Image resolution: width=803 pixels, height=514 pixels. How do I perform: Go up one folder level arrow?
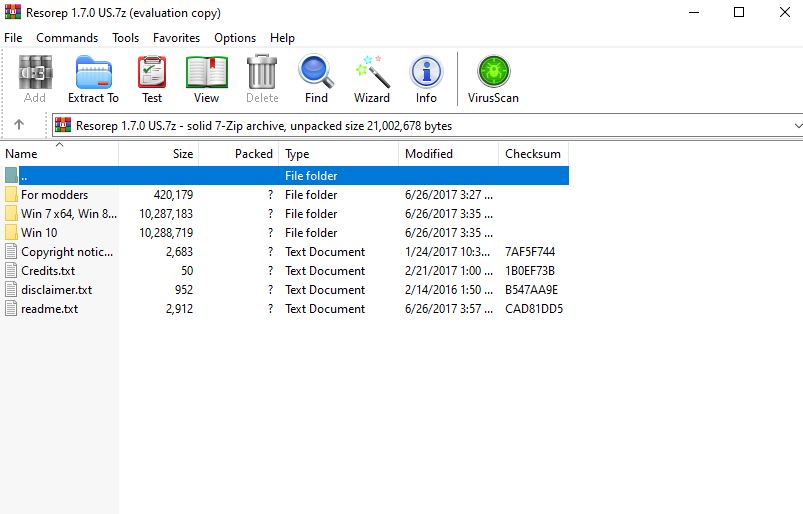pos(19,124)
